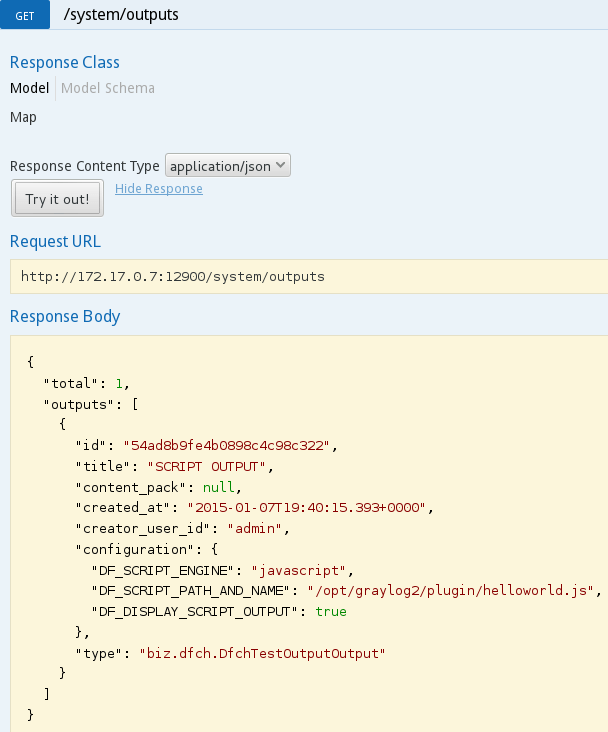The width and height of the screenshot is (608, 732).
Task: Click the output id value 54ad8b9fe4b0898c4c98c322
Action: click(x=231, y=445)
